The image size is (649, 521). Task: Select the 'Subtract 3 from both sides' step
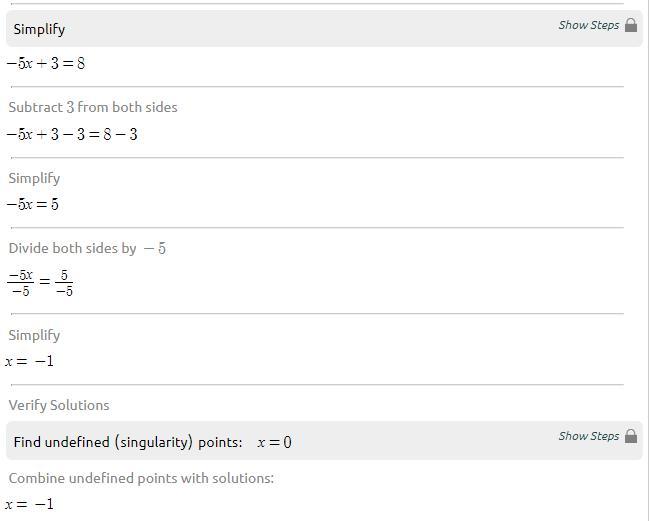click(93, 107)
